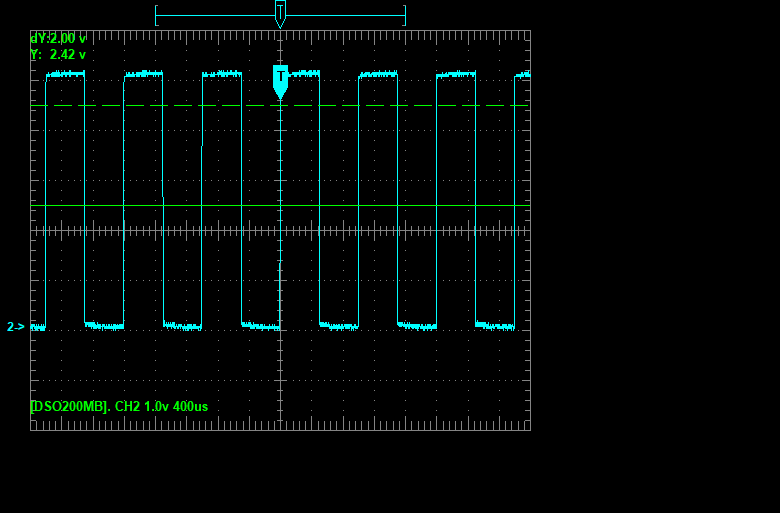The image size is (780, 513).
Task: Click the last full high pulse on the right
Action: pos(456,74)
